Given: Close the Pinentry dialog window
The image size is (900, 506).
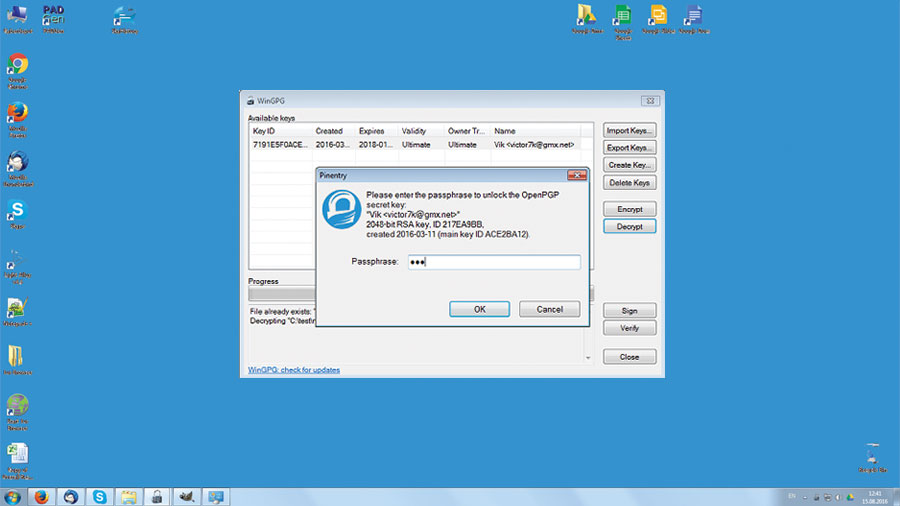Looking at the screenshot, I should pos(576,175).
